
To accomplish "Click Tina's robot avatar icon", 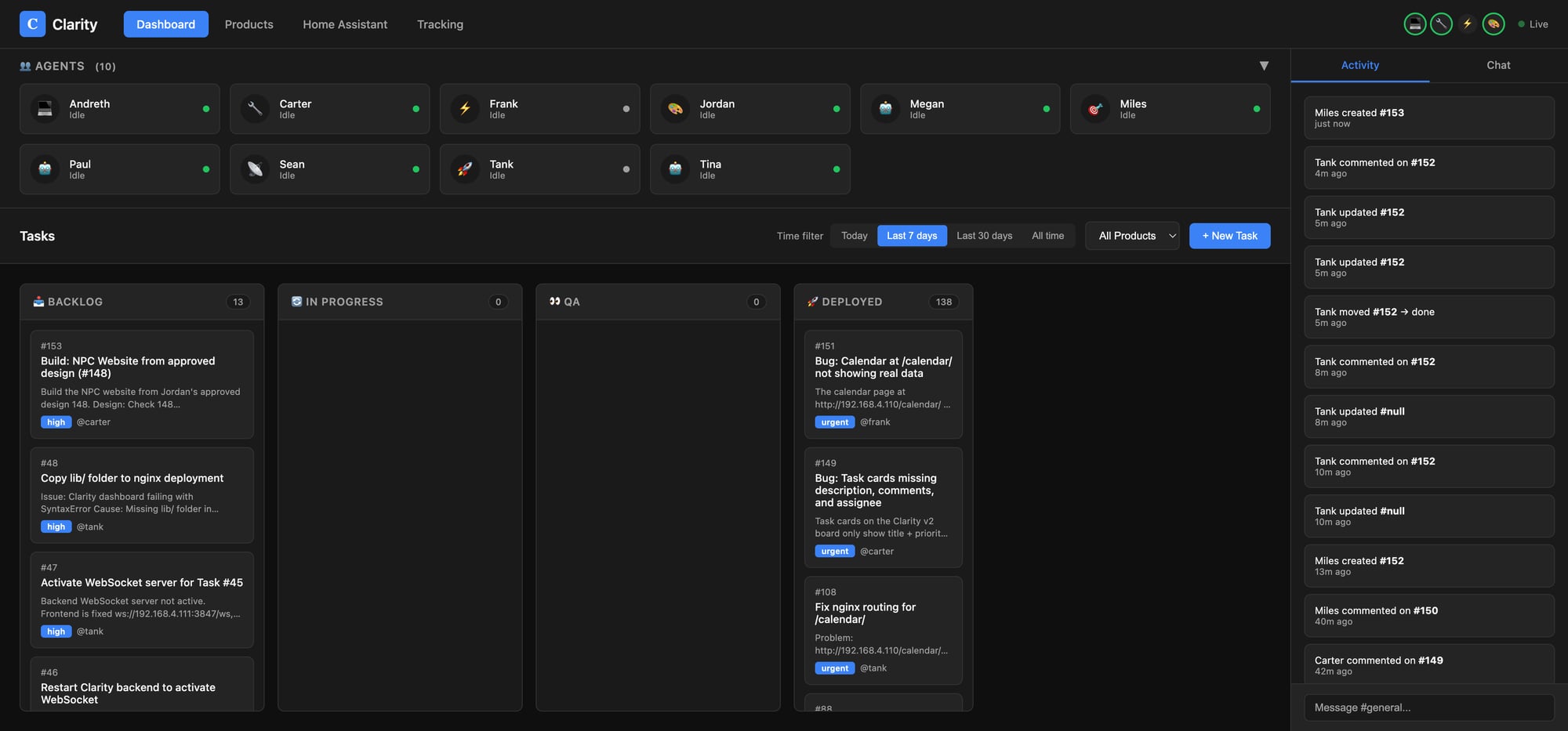I will 675,169.
